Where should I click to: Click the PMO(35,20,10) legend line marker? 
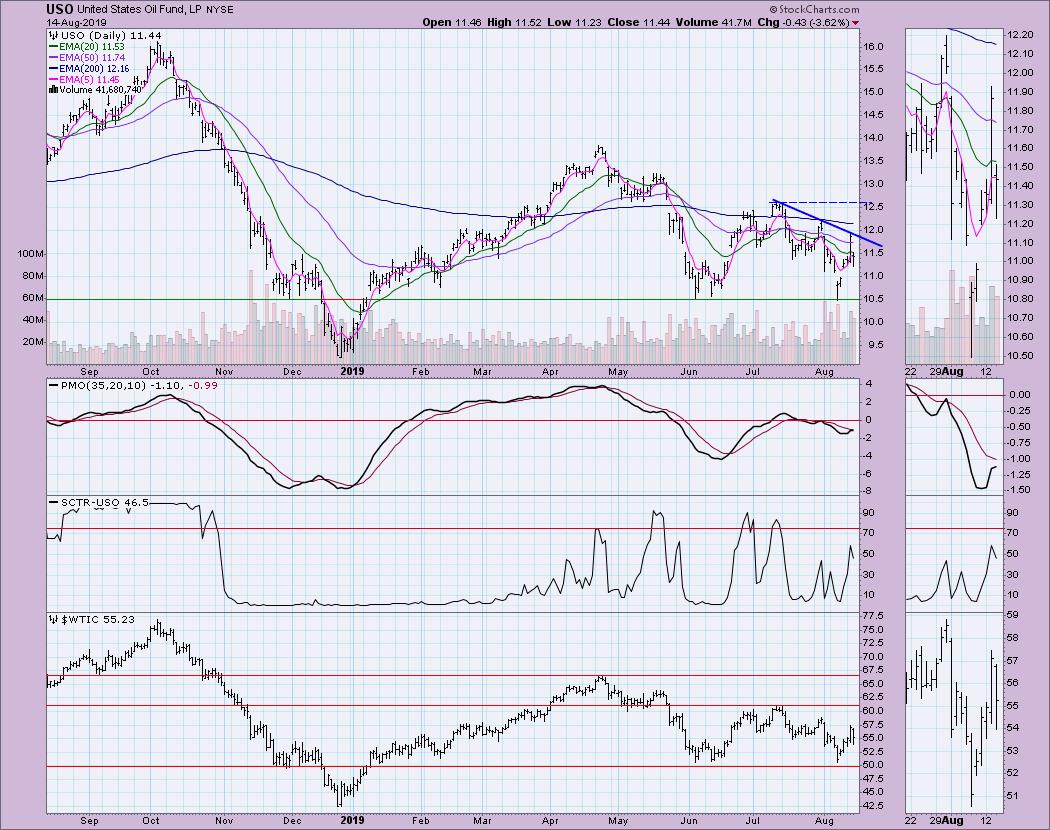(x=53, y=386)
